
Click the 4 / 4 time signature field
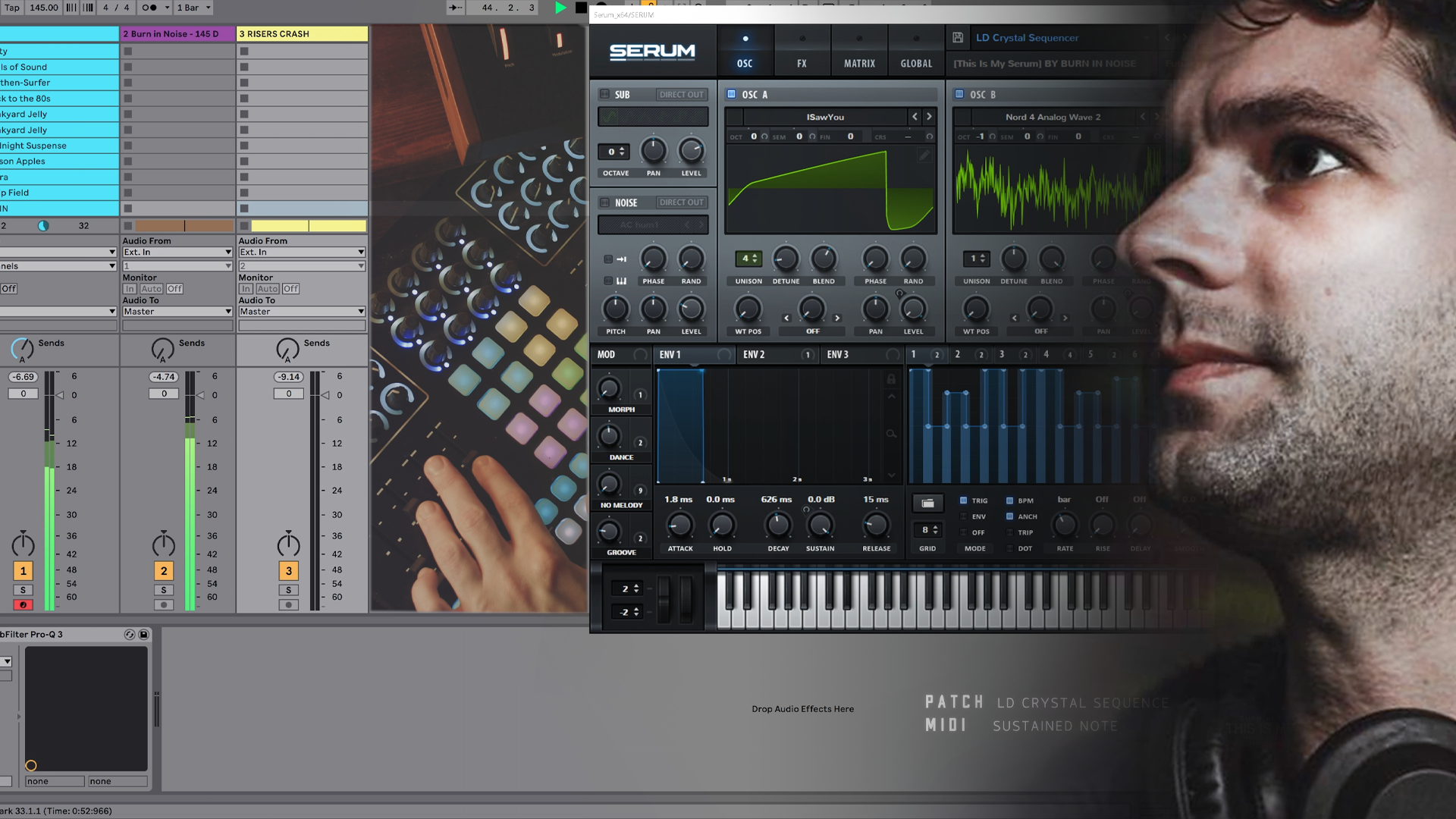(116, 8)
